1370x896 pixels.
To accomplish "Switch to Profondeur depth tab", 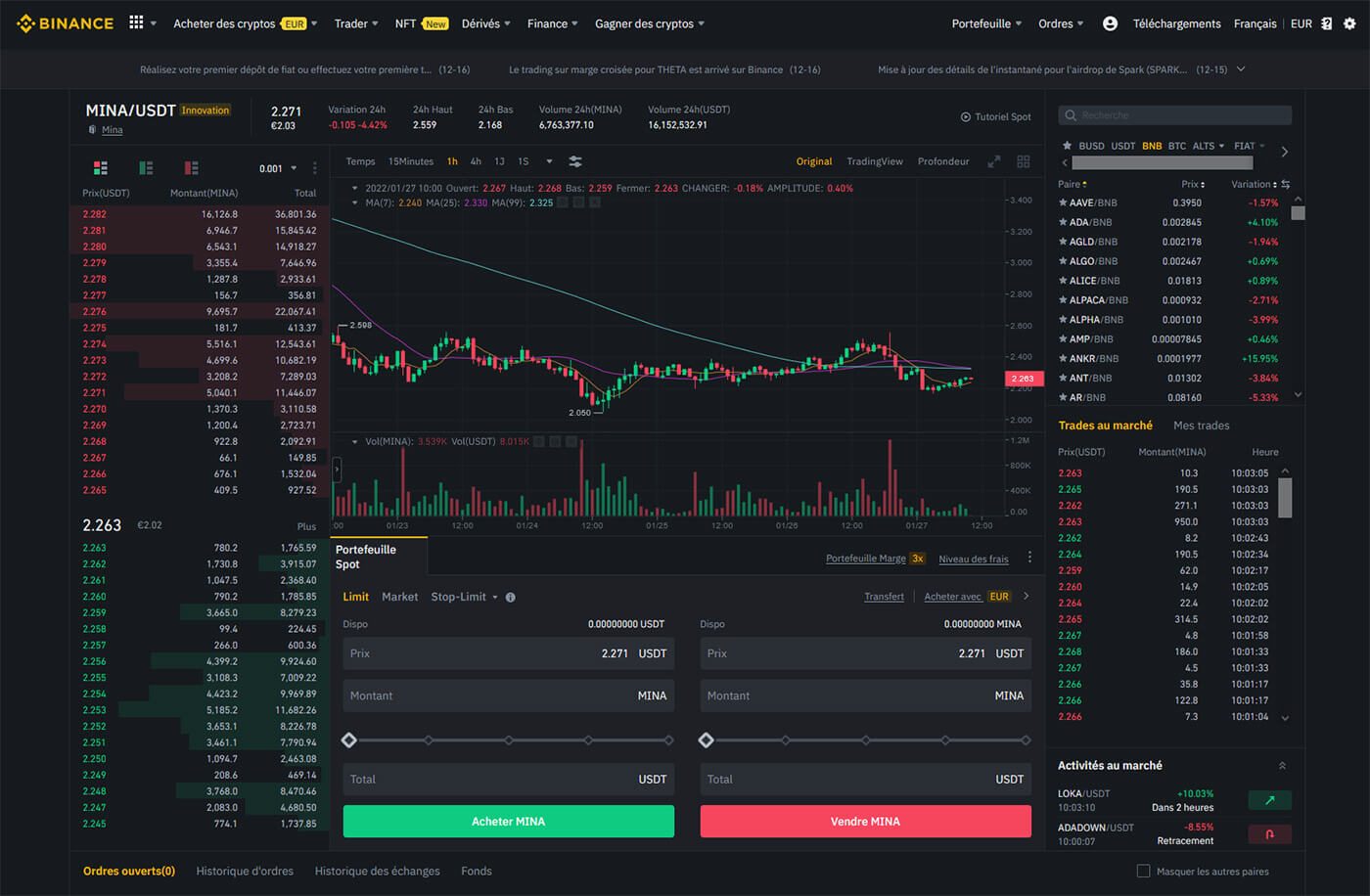I will [x=943, y=161].
